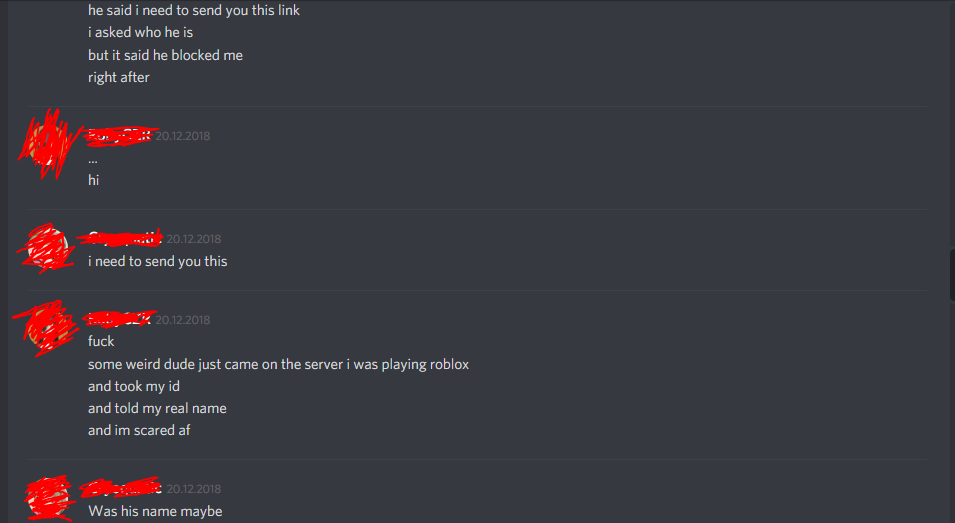Click the 20.12.2018 timestamp above the "hi" message
This screenshot has height=523, width=955.
click(183, 136)
